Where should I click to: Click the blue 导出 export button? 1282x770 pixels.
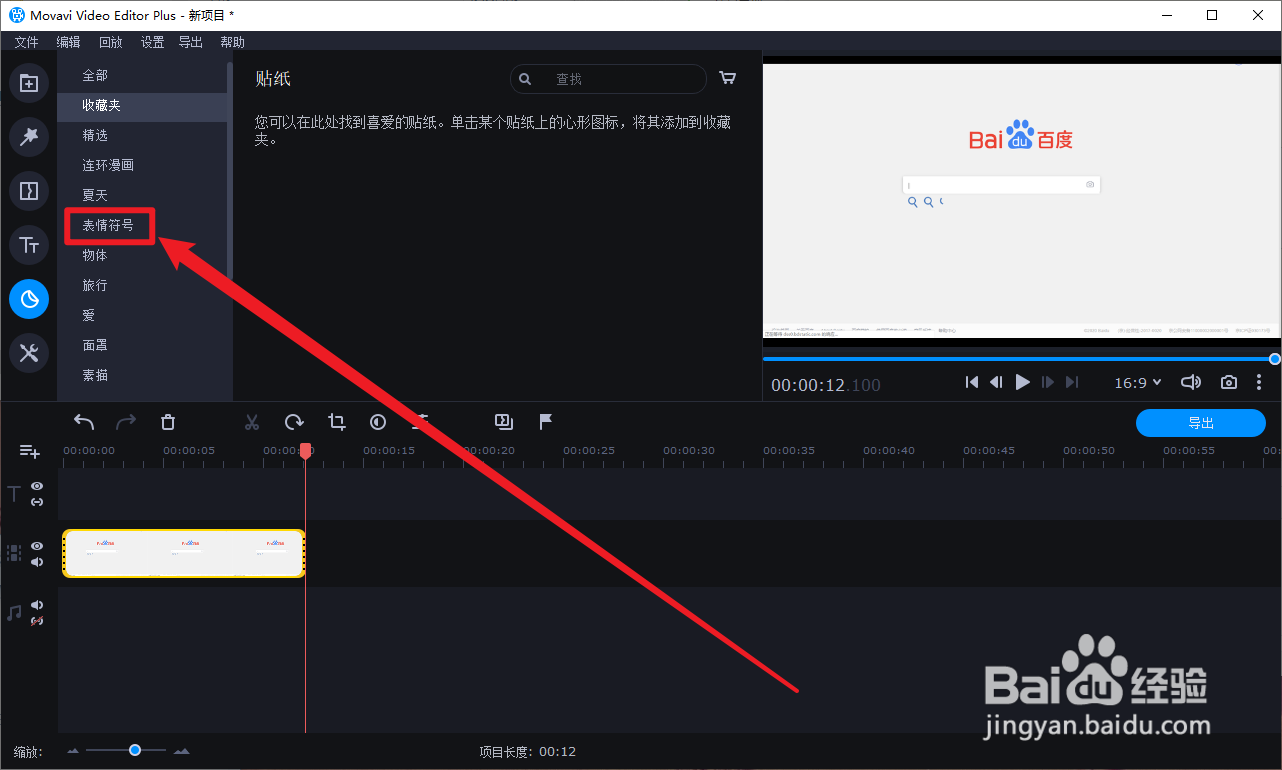pos(1201,423)
